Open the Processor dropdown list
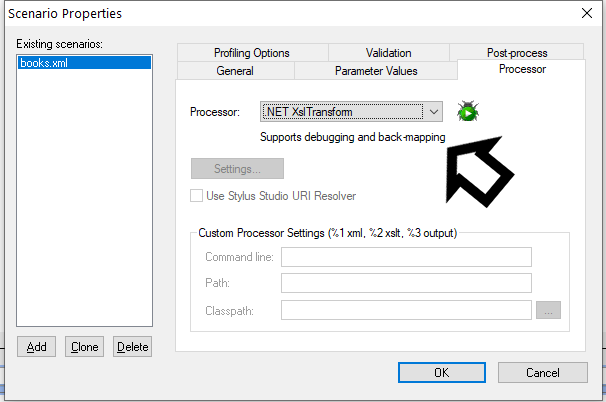Viewport: 606px width, 402px height. point(433,112)
